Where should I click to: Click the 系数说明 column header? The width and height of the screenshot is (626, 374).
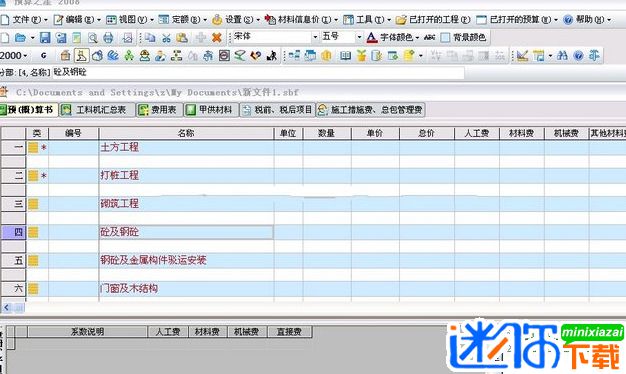click(87, 332)
